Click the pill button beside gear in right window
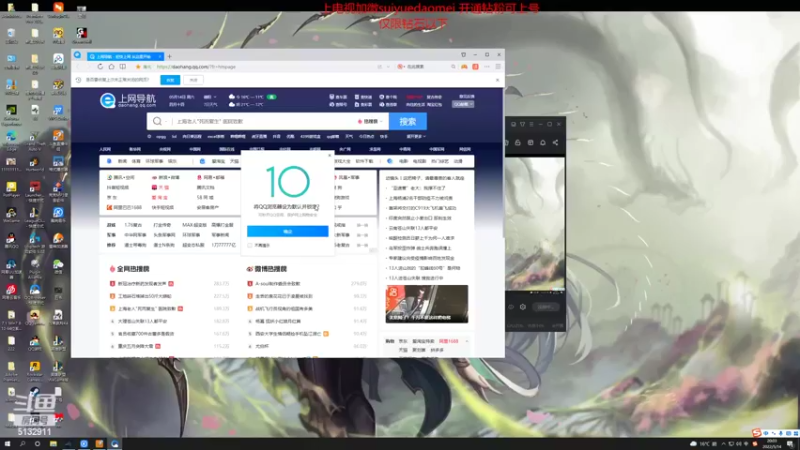The image size is (800, 450). pos(546,307)
